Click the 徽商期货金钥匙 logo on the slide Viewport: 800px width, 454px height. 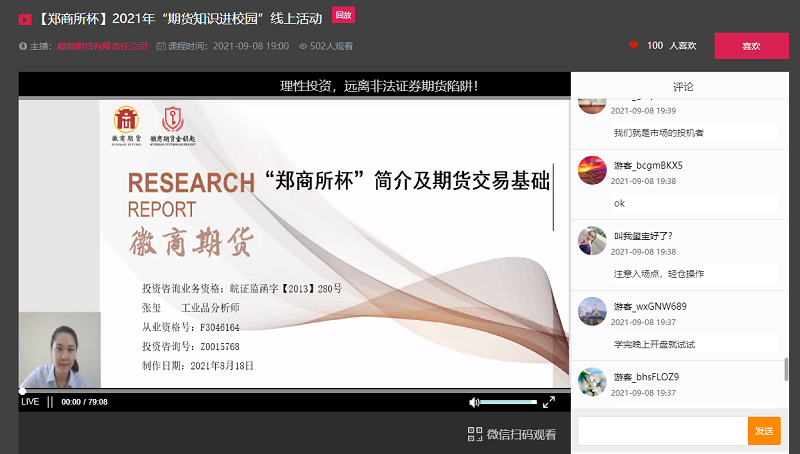[172, 126]
